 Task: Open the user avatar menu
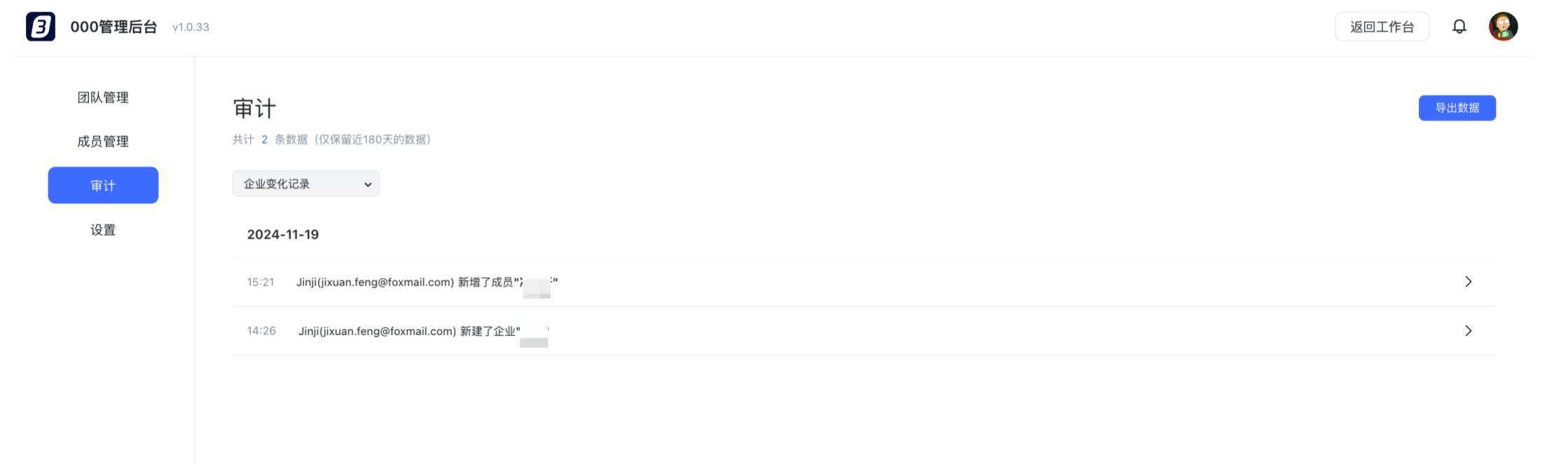point(1504,27)
